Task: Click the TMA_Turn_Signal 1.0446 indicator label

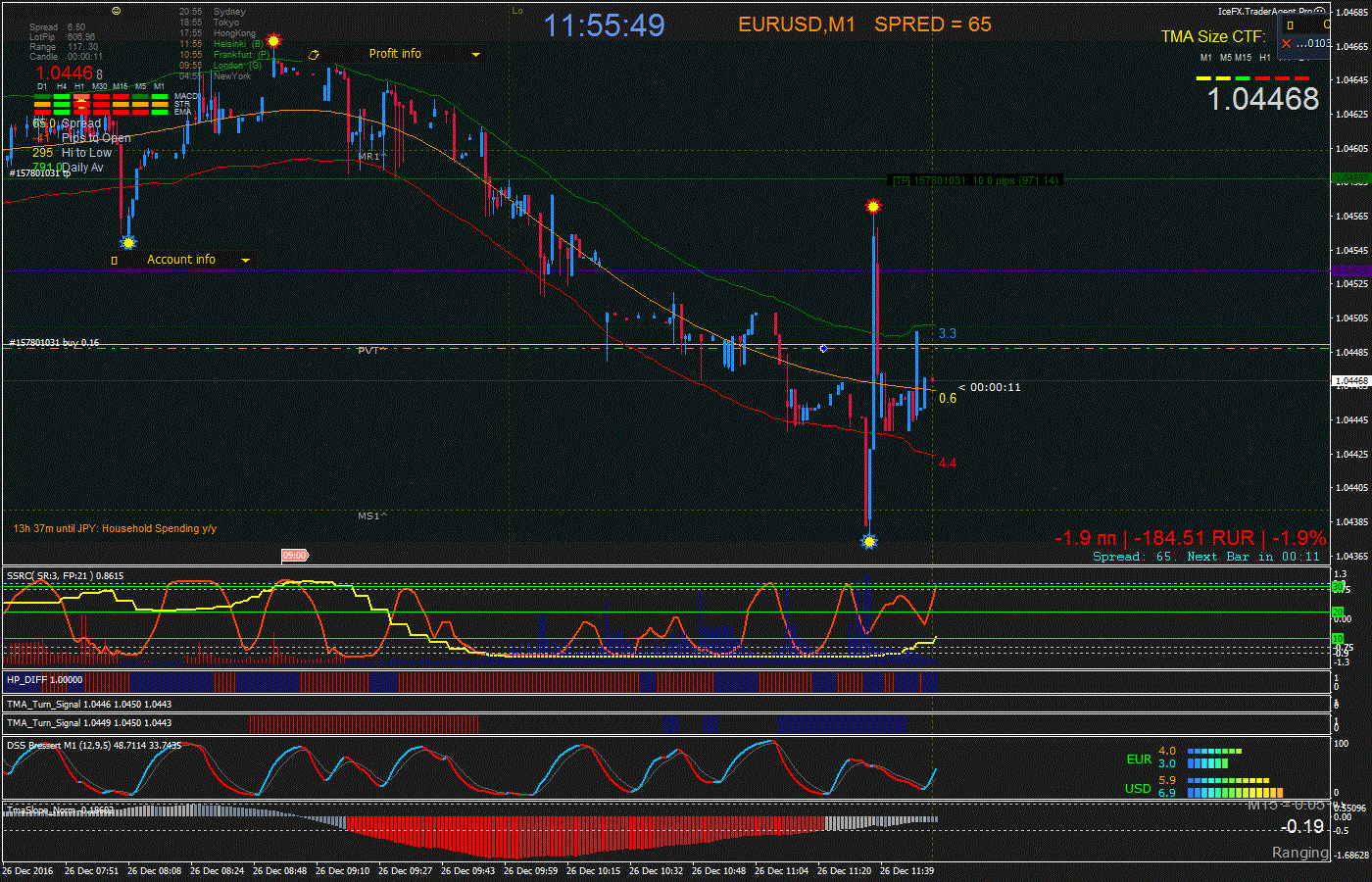Action: click(x=89, y=704)
